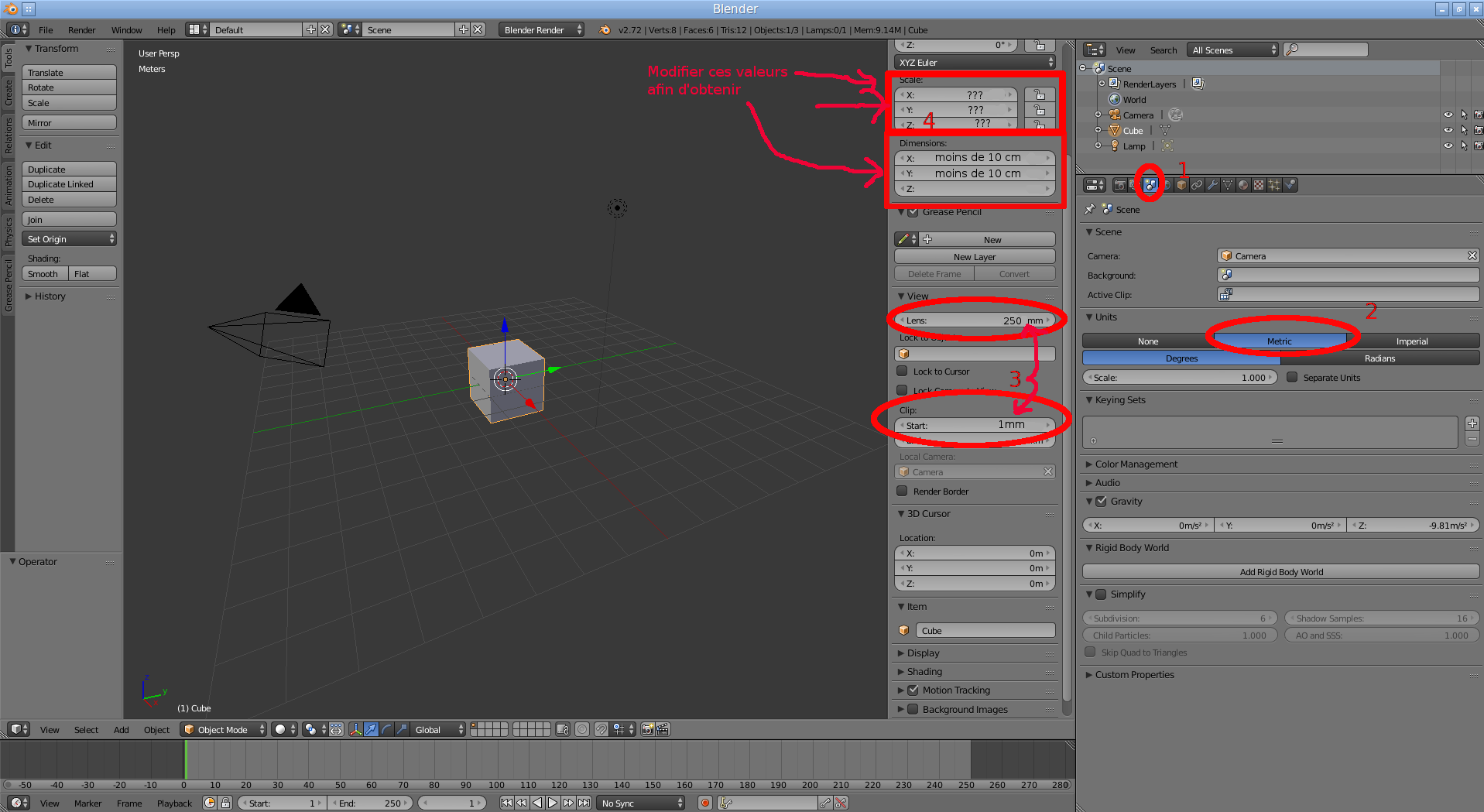Toggle the timeline frame range lock icon

pyautogui.click(x=225, y=803)
